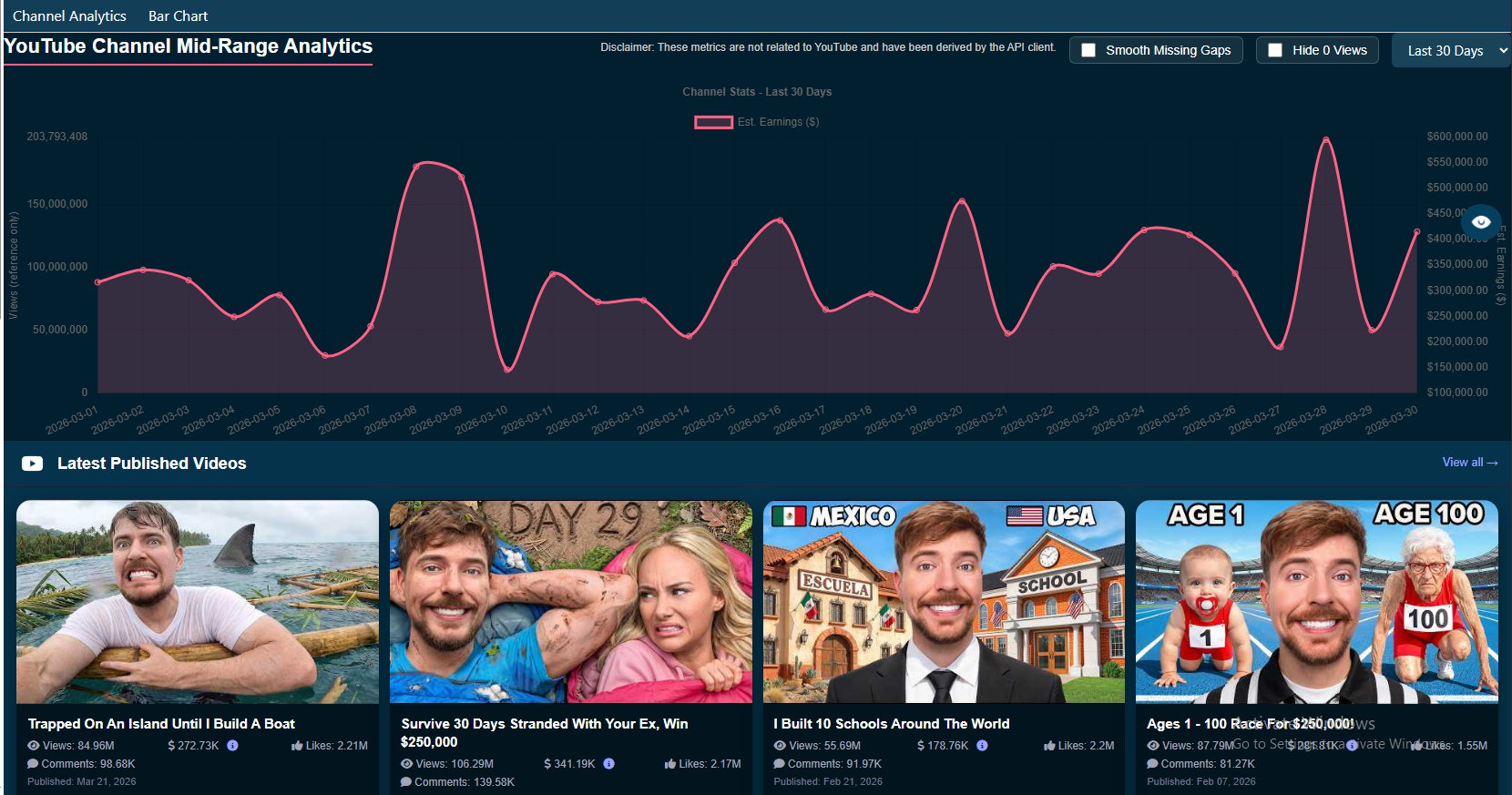Image resolution: width=1512 pixels, height=795 pixels.
Task: Open the Last 30 Days range dropdown
Action: click(1452, 51)
